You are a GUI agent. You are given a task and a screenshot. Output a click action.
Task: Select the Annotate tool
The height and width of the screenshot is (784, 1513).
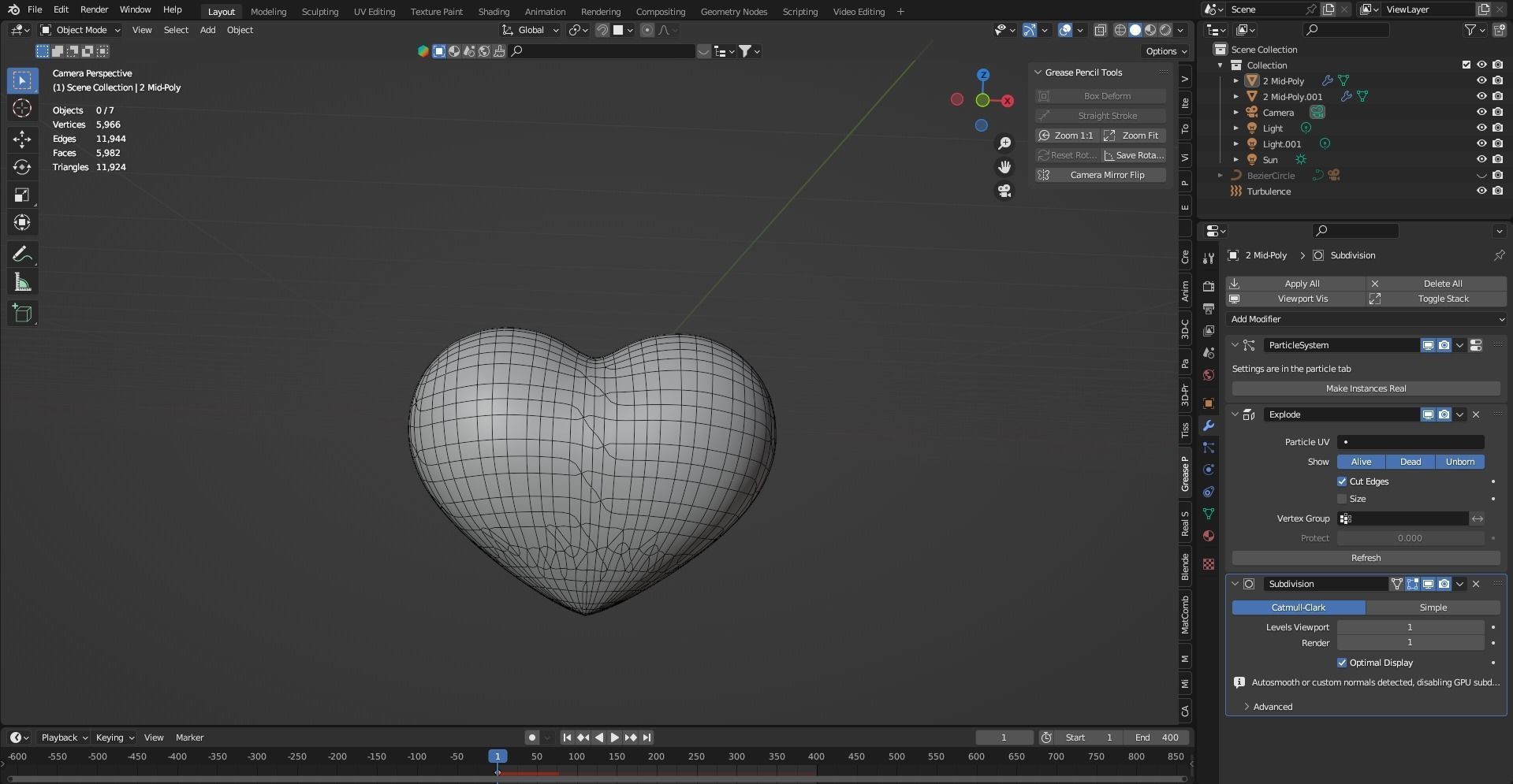tap(21, 254)
